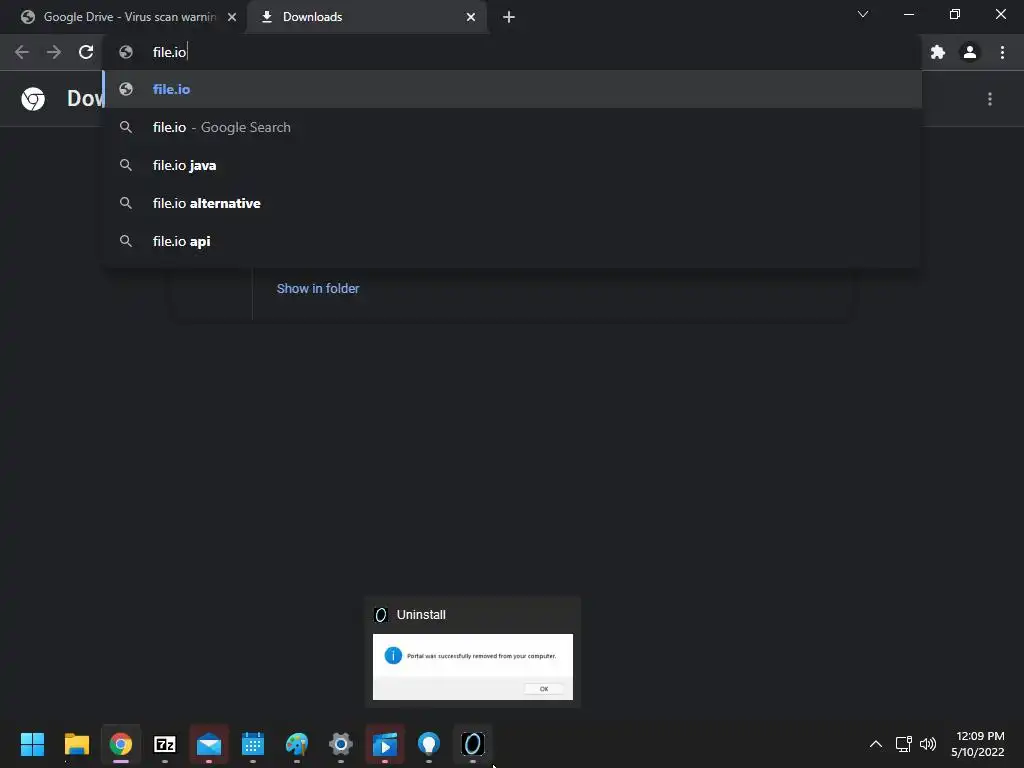Open the Chrome profile avatar icon
This screenshot has height=768, width=1024.
[x=970, y=52]
